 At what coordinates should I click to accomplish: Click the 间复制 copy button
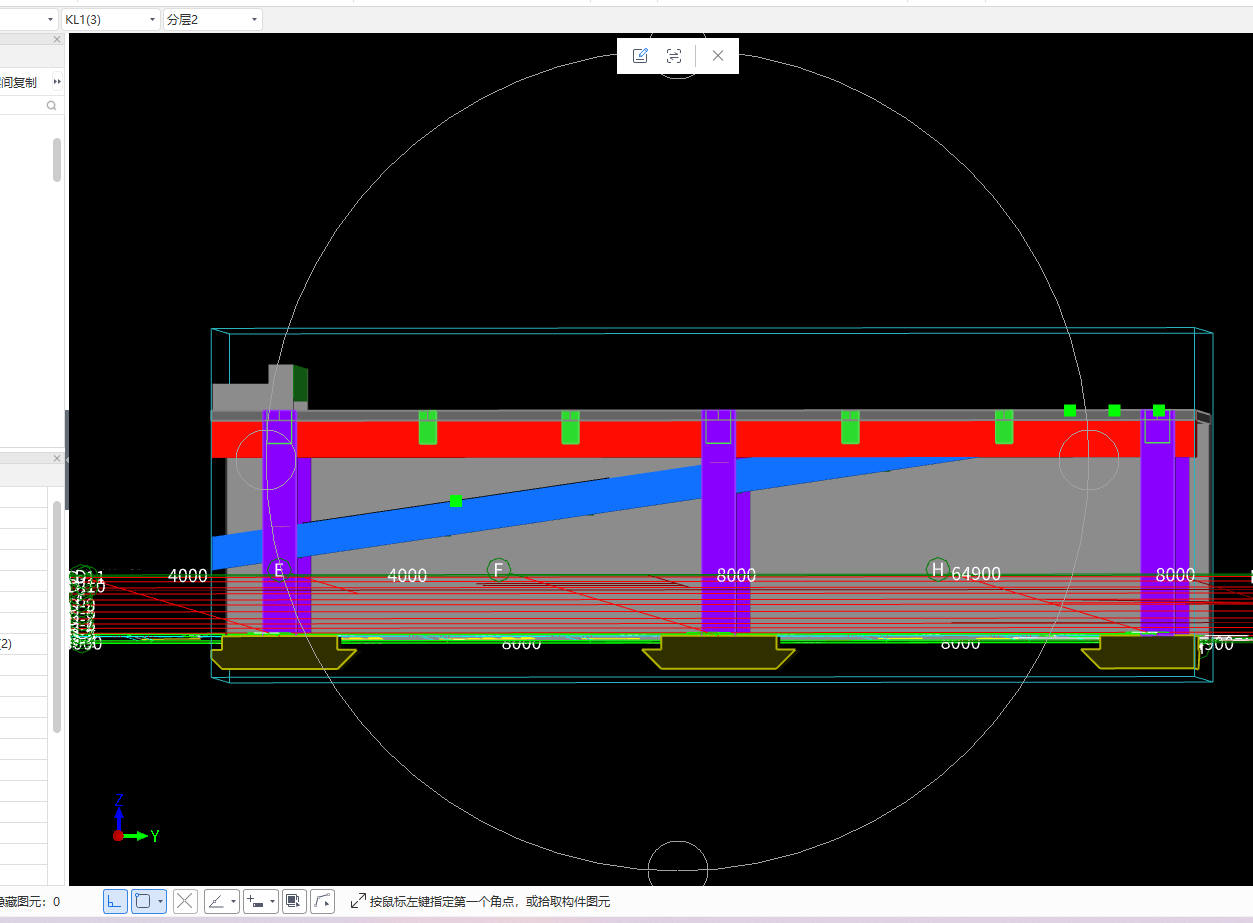pos(18,82)
